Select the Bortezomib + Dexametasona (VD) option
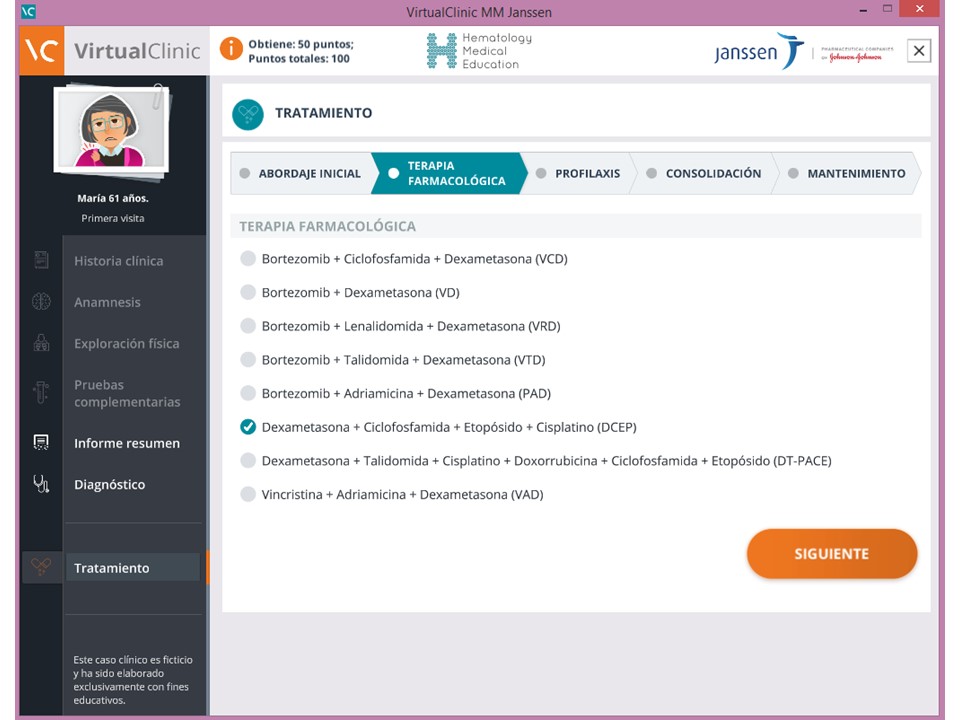Image resolution: width=960 pixels, height=720 pixels. [248, 292]
